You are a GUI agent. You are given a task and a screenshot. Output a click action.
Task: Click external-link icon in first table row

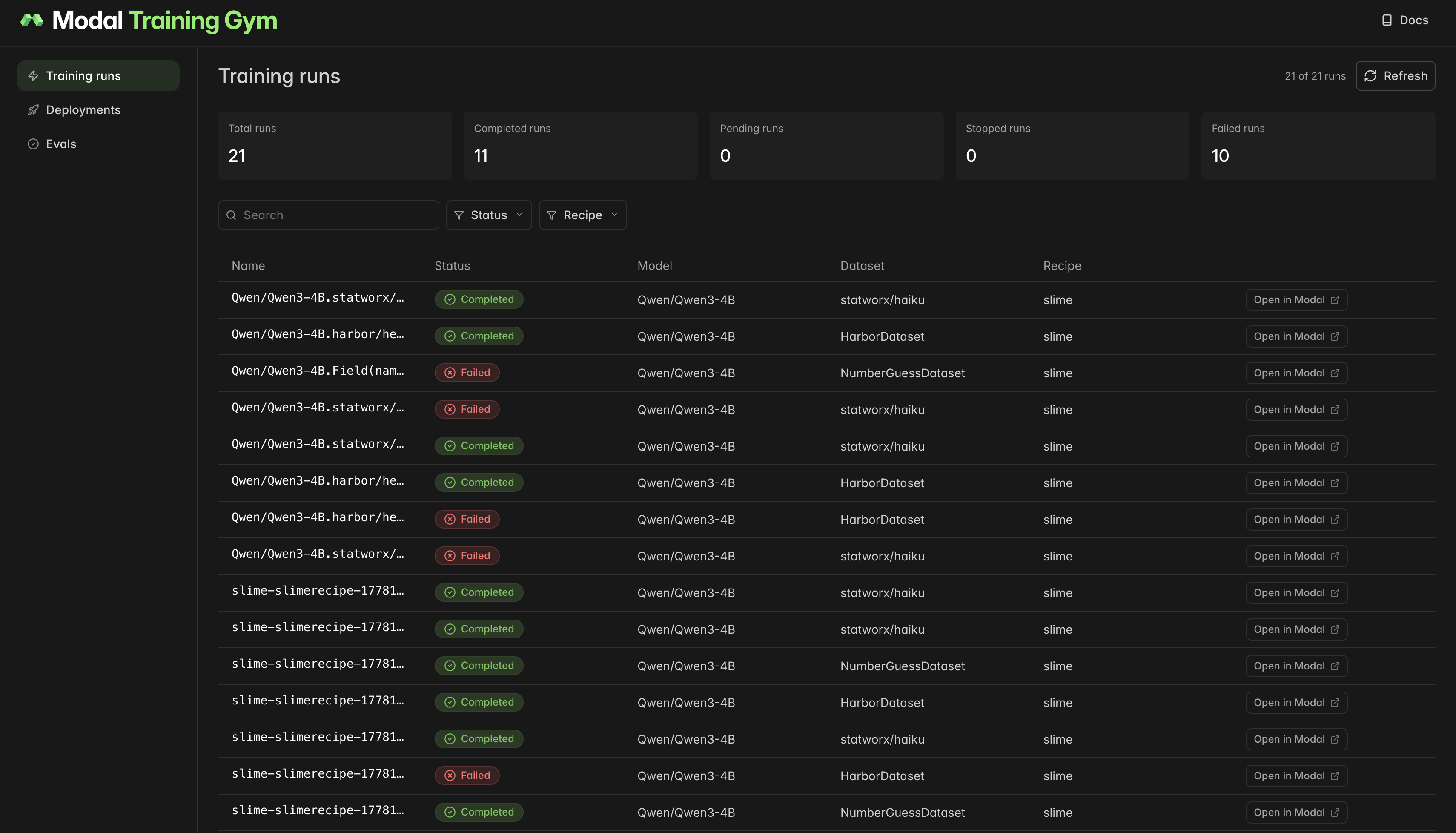pos(1335,300)
